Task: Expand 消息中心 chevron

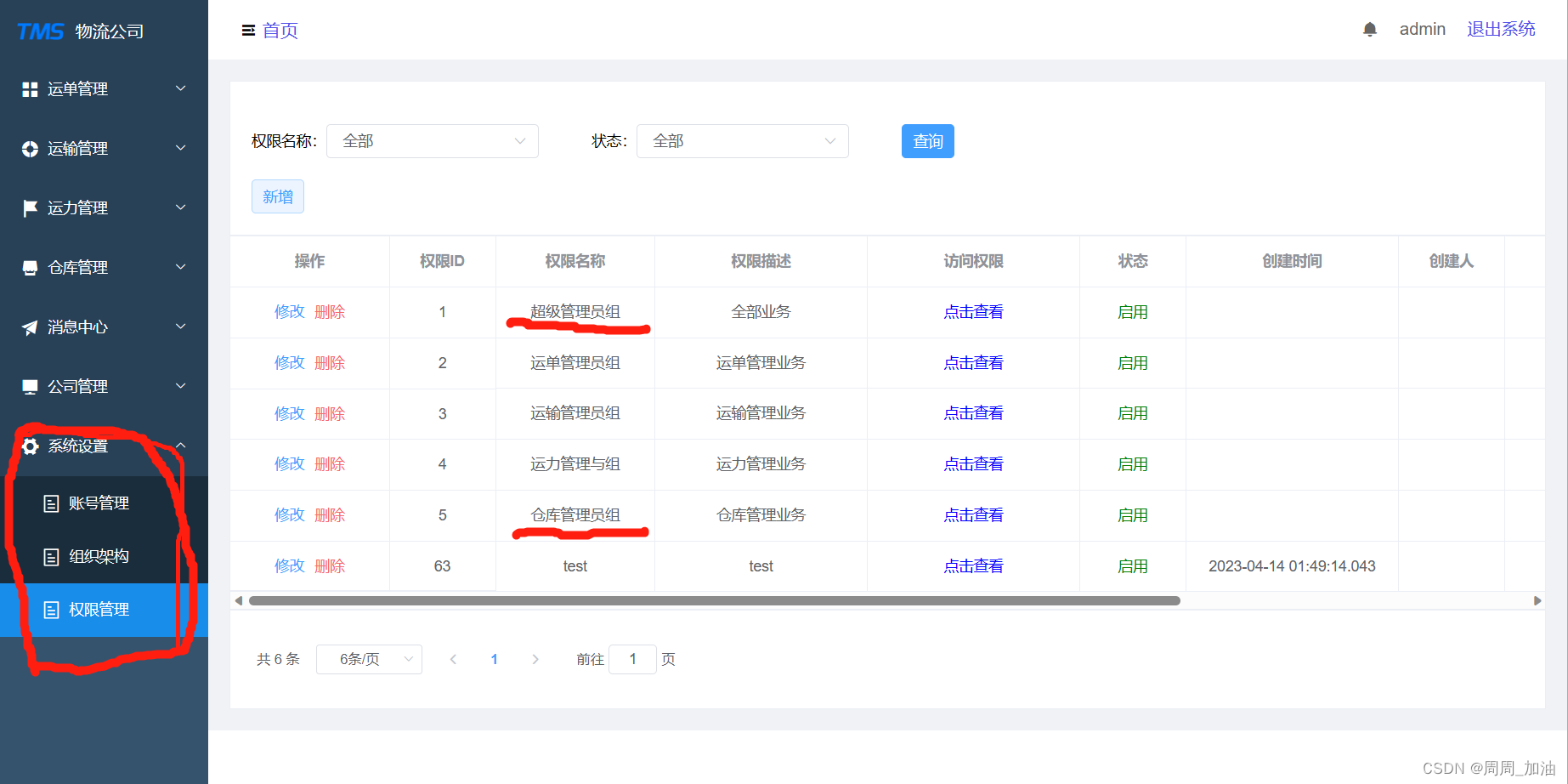Action: click(x=180, y=327)
